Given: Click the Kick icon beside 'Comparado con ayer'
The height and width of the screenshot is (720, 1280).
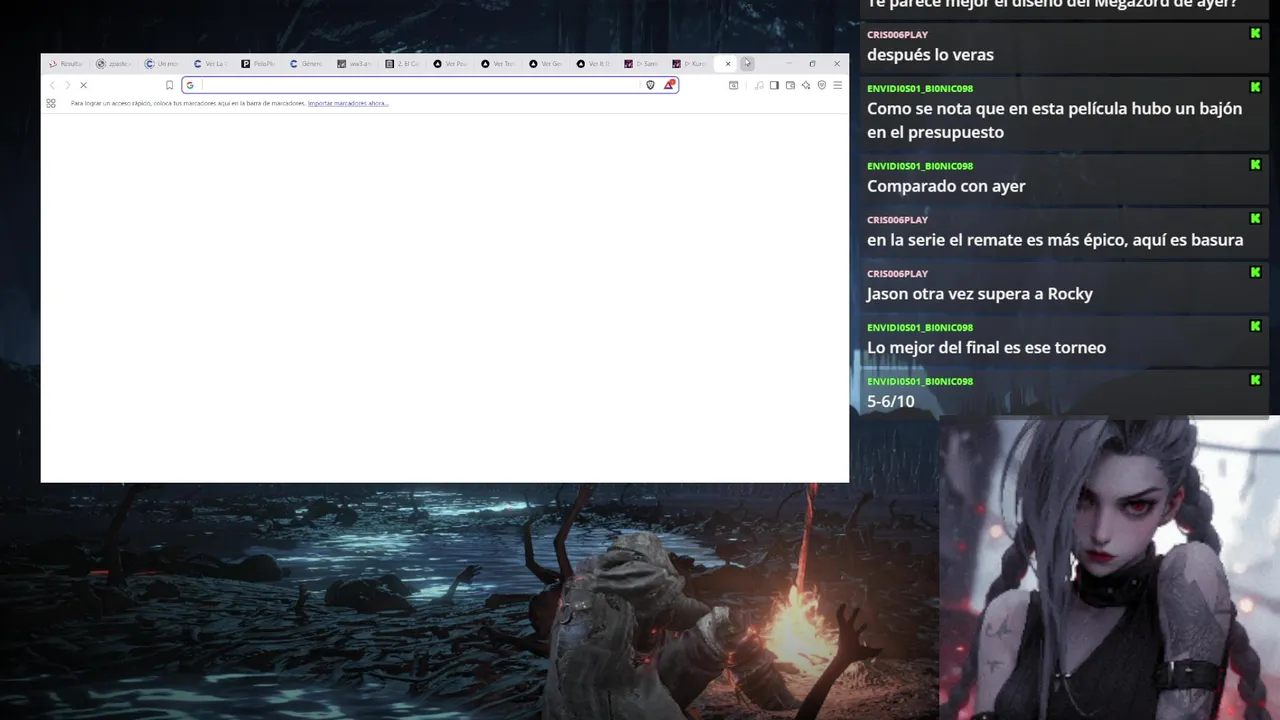Looking at the screenshot, I should click(1255, 165).
